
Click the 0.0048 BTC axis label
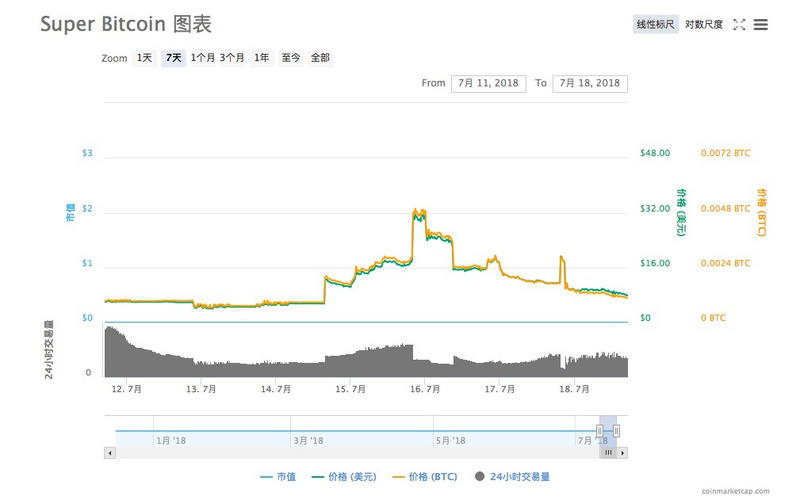pos(726,208)
